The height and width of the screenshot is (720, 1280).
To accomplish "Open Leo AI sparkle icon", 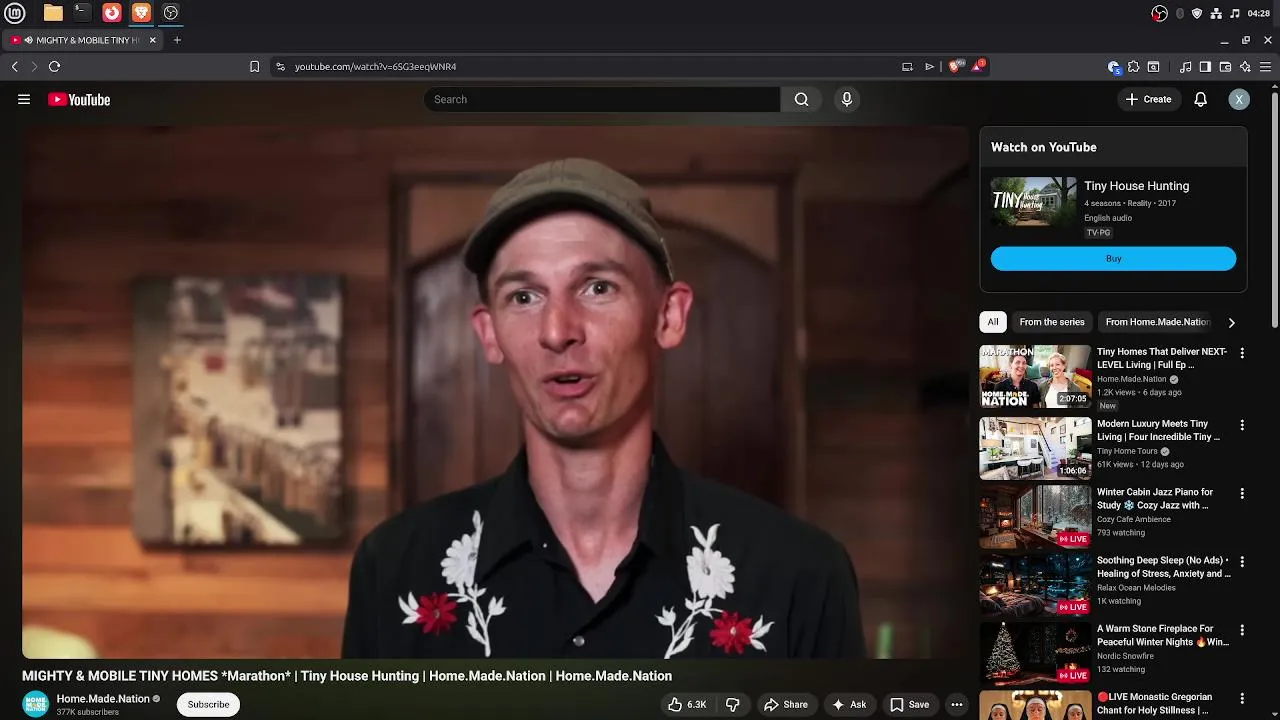I will [1245, 67].
